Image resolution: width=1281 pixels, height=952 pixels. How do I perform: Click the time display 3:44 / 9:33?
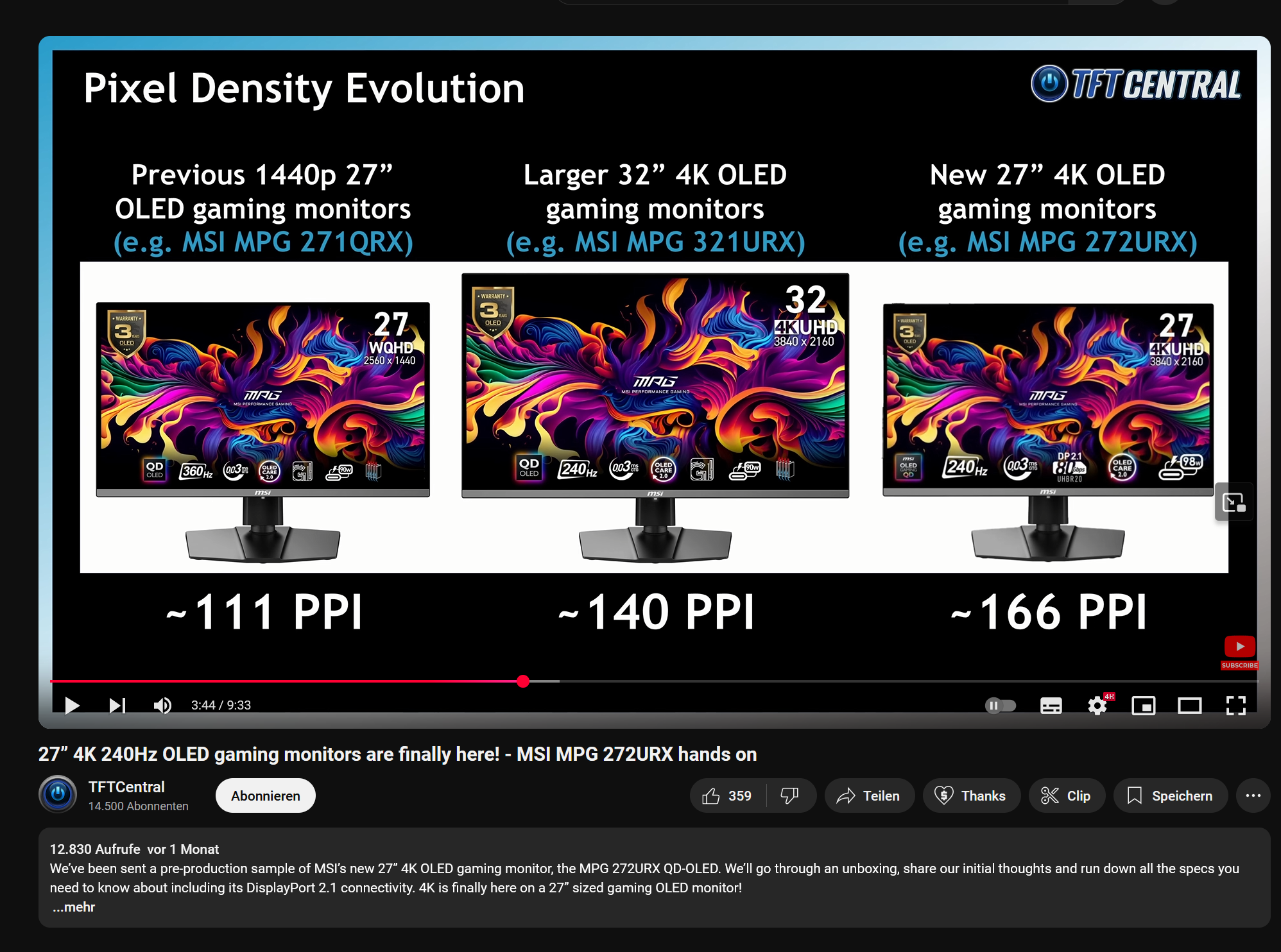pos(221,706)
